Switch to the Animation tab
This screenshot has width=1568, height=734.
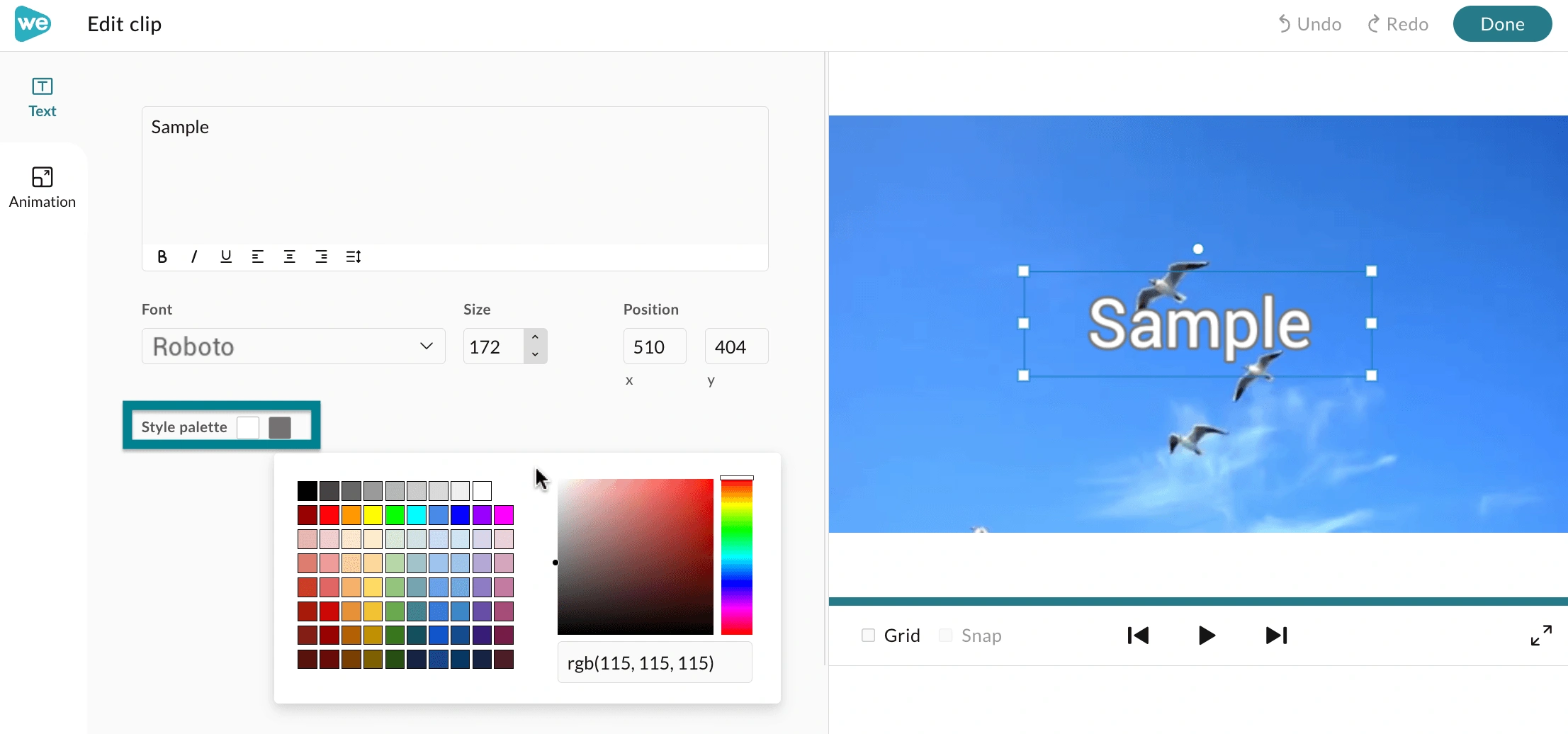43,188
